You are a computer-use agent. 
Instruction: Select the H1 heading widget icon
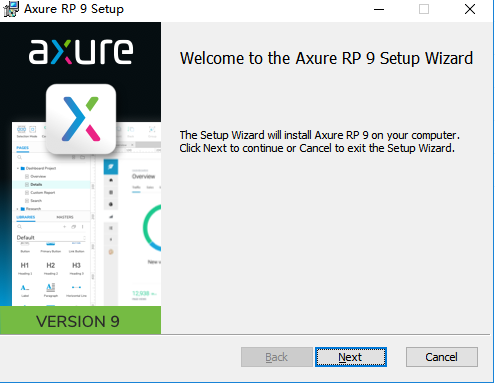click(25, 265)
